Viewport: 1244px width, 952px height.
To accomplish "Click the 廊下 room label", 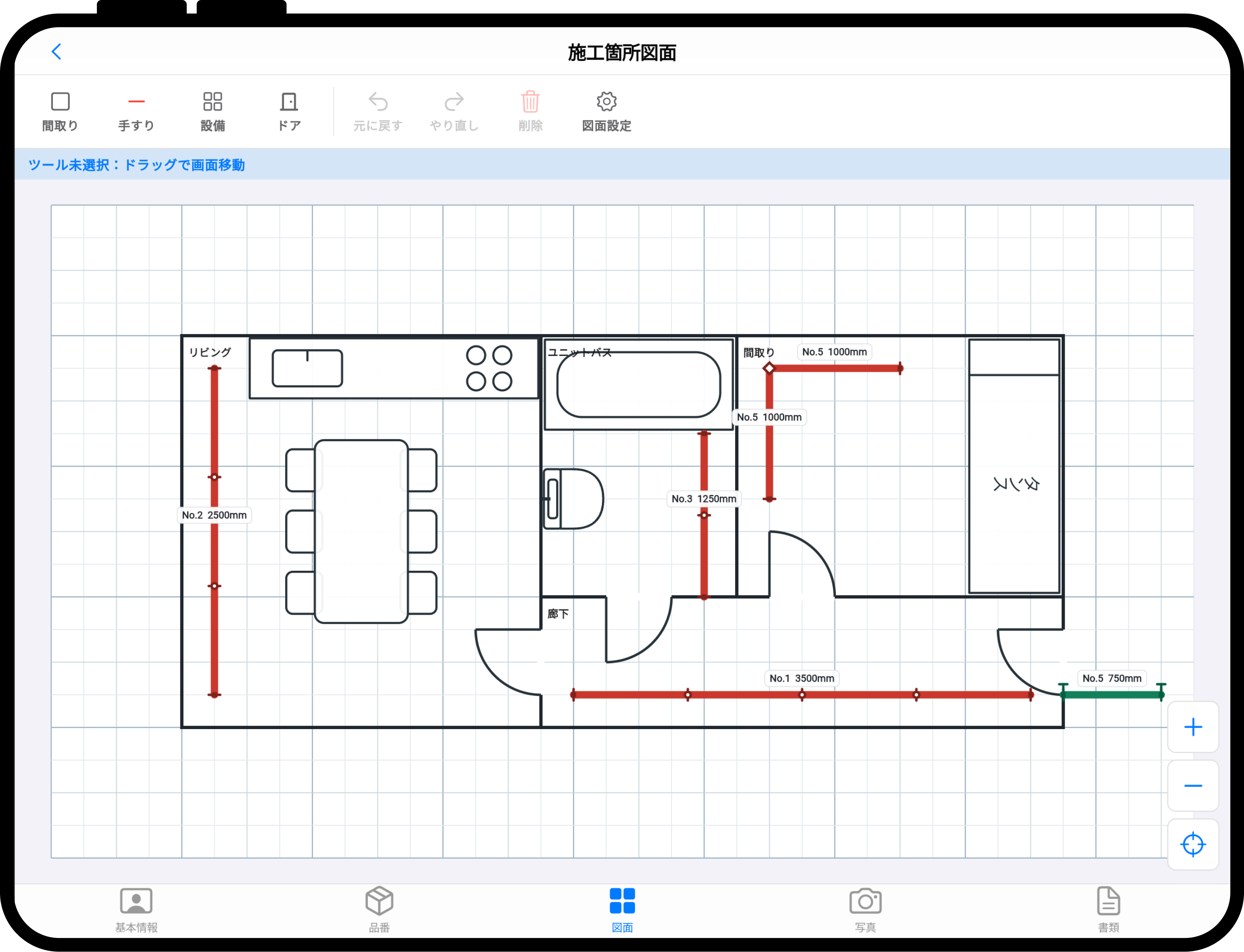I will pyautogui.click(x=558, y=614).
